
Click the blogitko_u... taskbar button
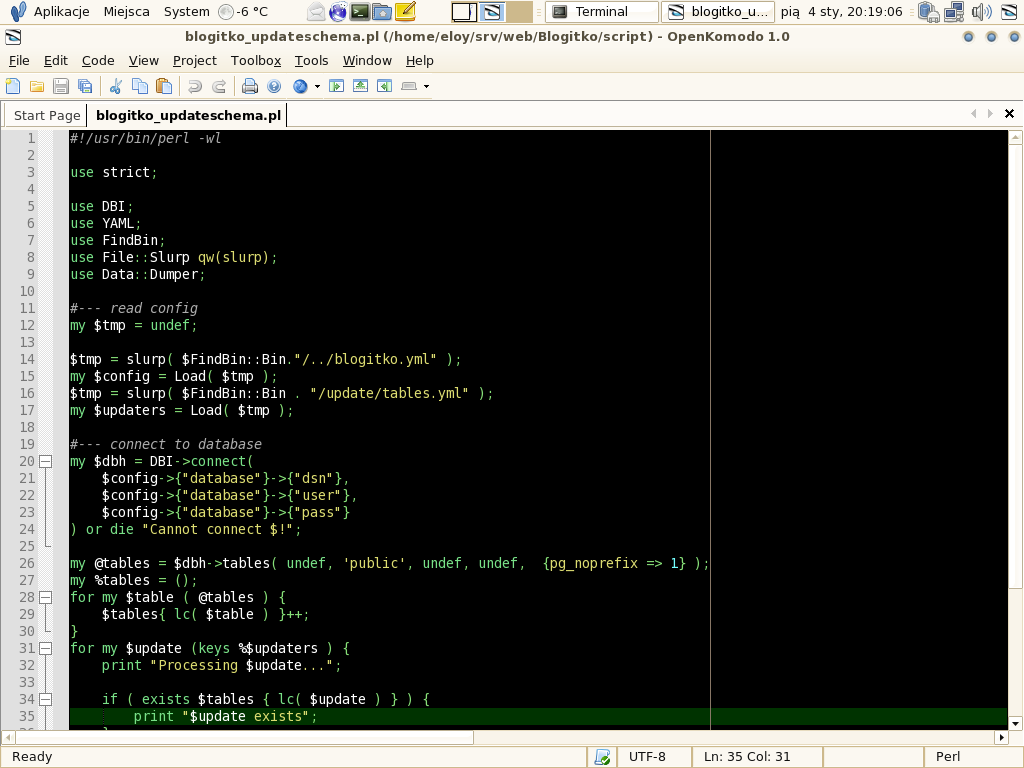point(718,12)
